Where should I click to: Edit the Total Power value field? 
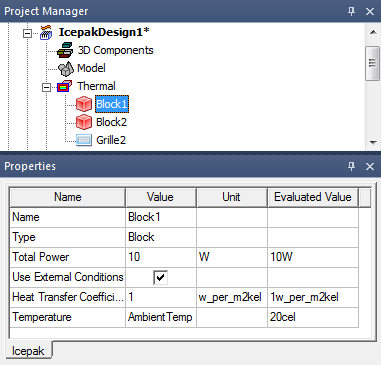click(x=161, y=257)
